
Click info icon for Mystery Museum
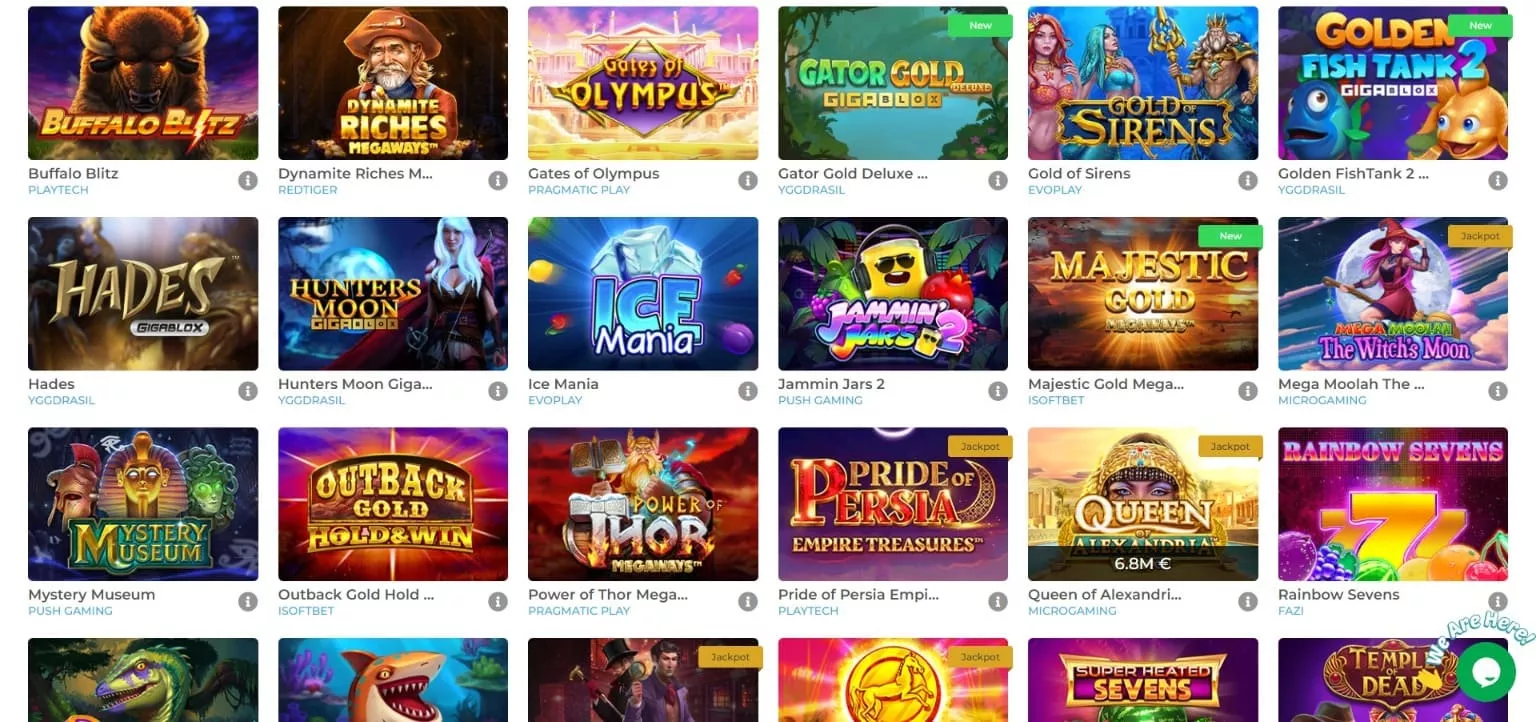click(x=248, y=602)
